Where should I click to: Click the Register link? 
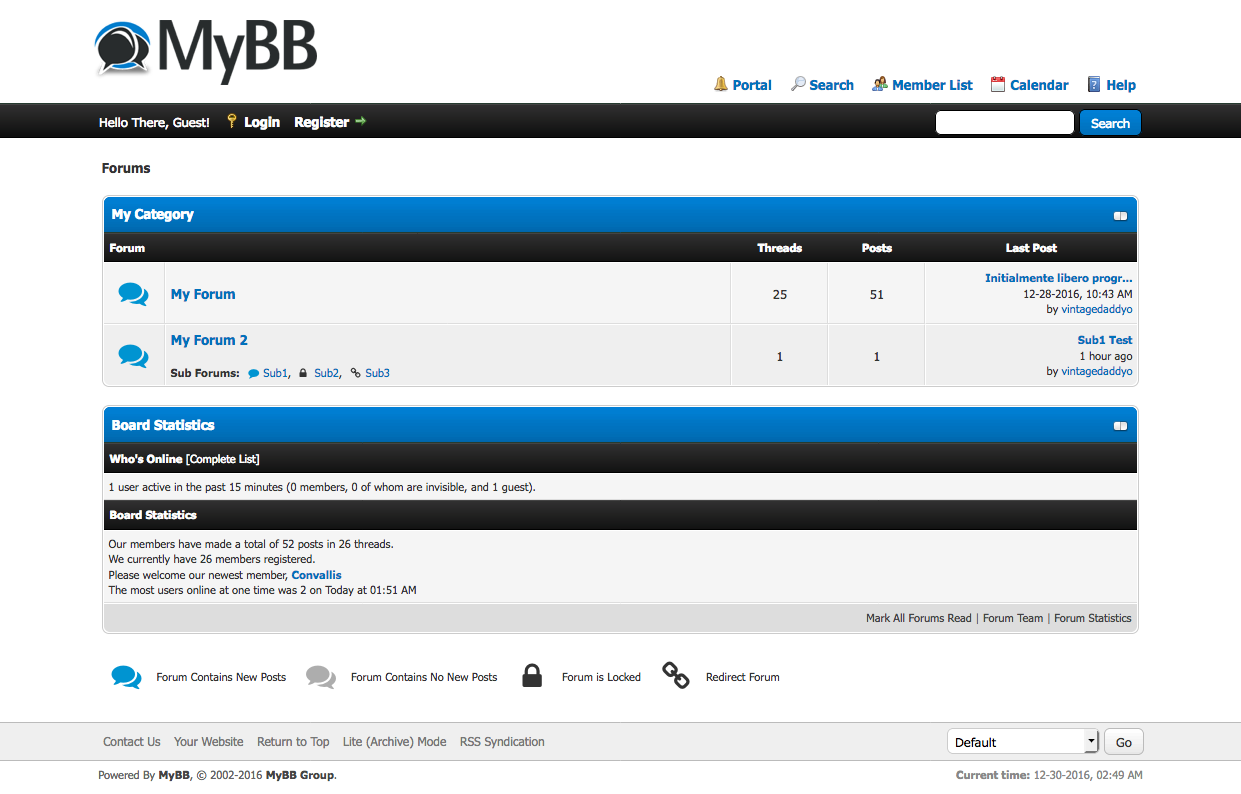pyautogui.click(x=322, y=122)
